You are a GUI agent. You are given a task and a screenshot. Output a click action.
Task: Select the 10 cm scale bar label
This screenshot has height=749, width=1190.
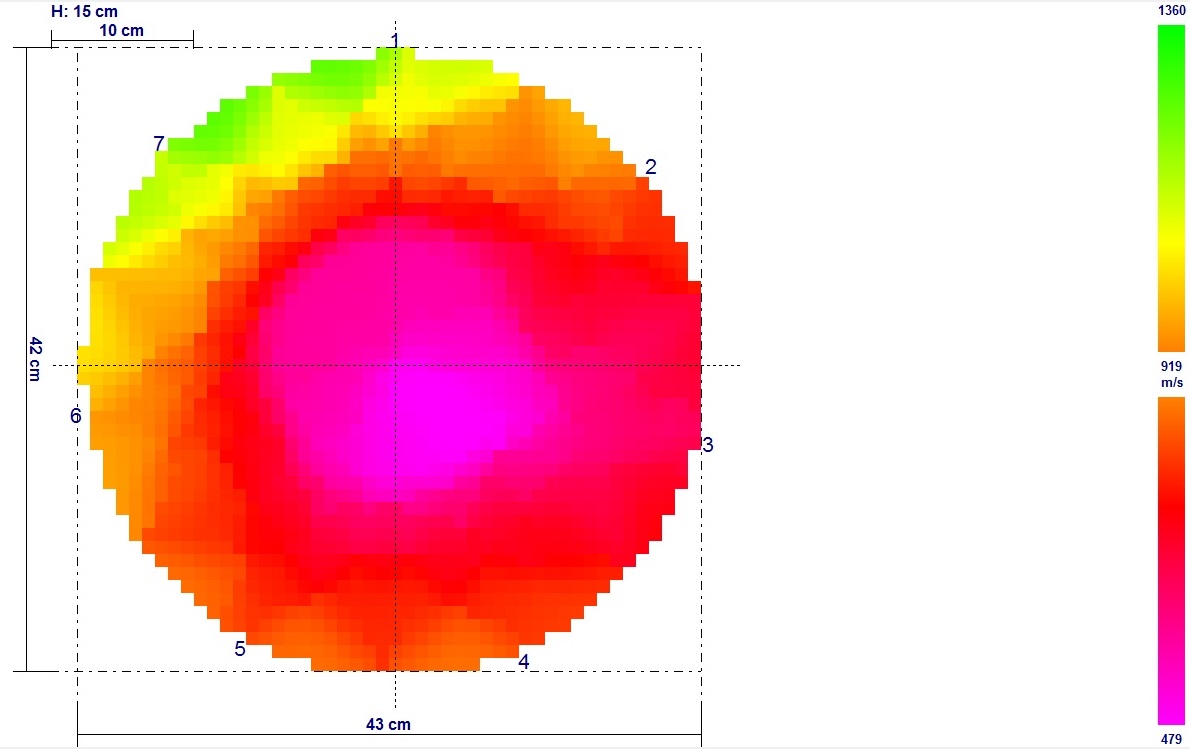tap(121, 31)
